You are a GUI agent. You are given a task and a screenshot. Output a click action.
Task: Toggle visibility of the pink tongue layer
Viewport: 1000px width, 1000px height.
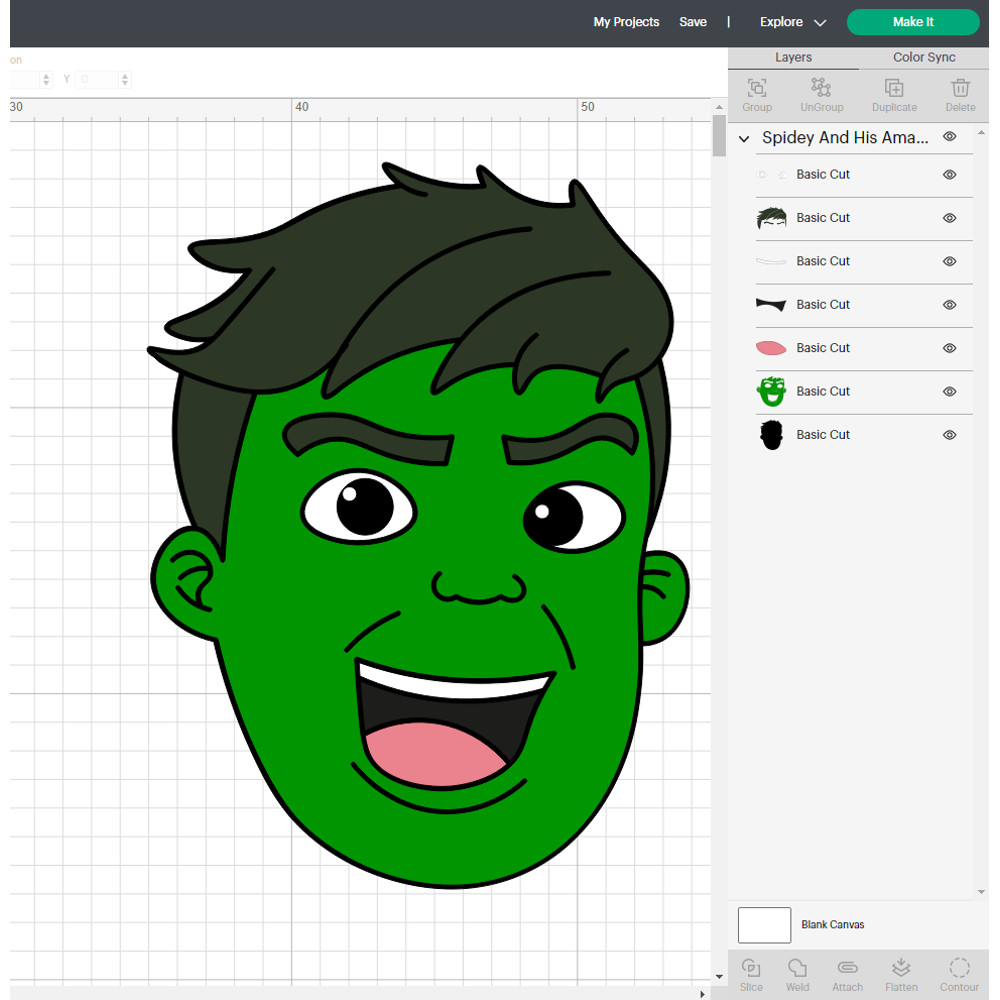pos(950,348)
